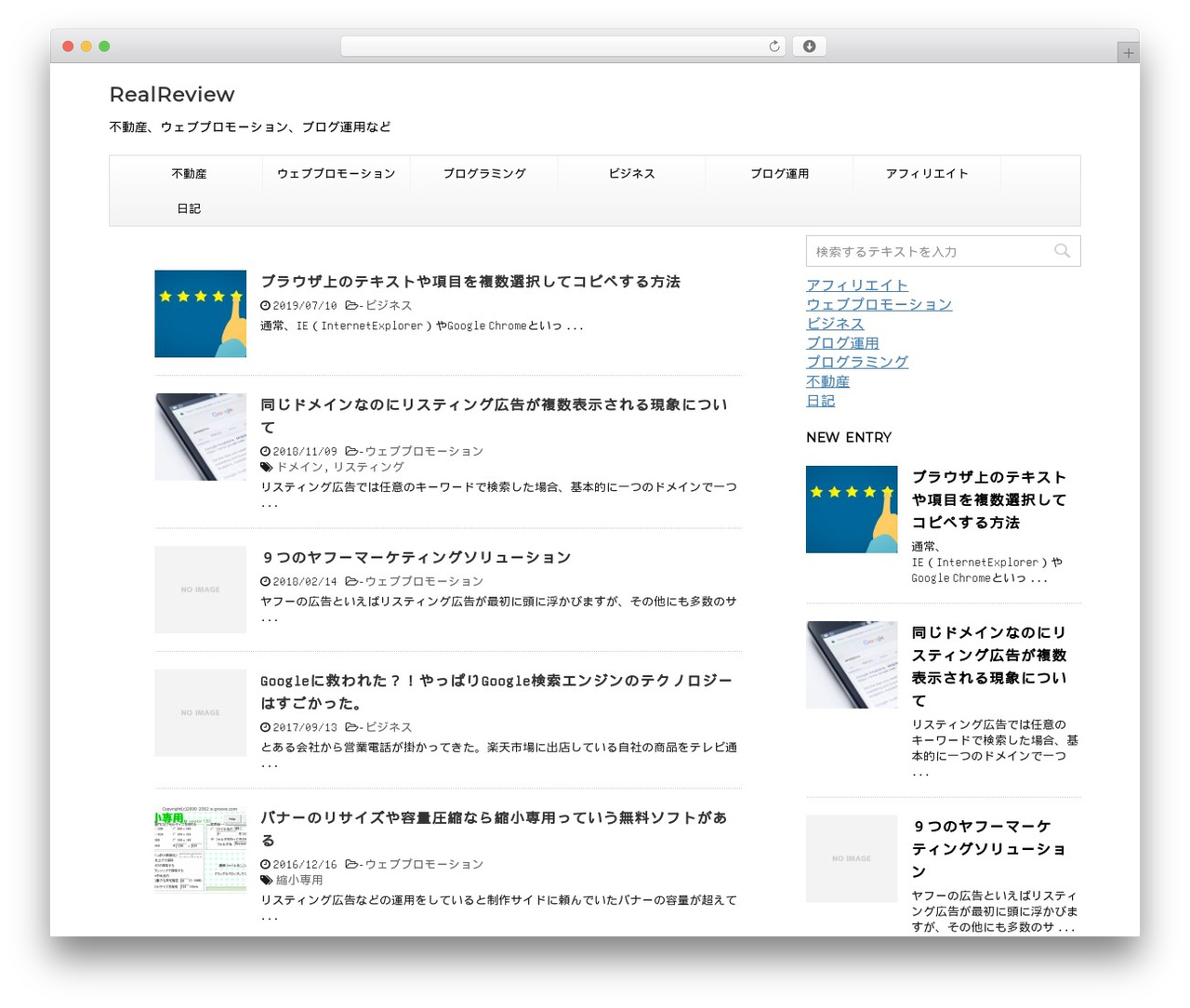The image size is (1190, 1008).
Task: Open main article 9つのヤフーマーケティングソリューション
Action: (416, 557)
